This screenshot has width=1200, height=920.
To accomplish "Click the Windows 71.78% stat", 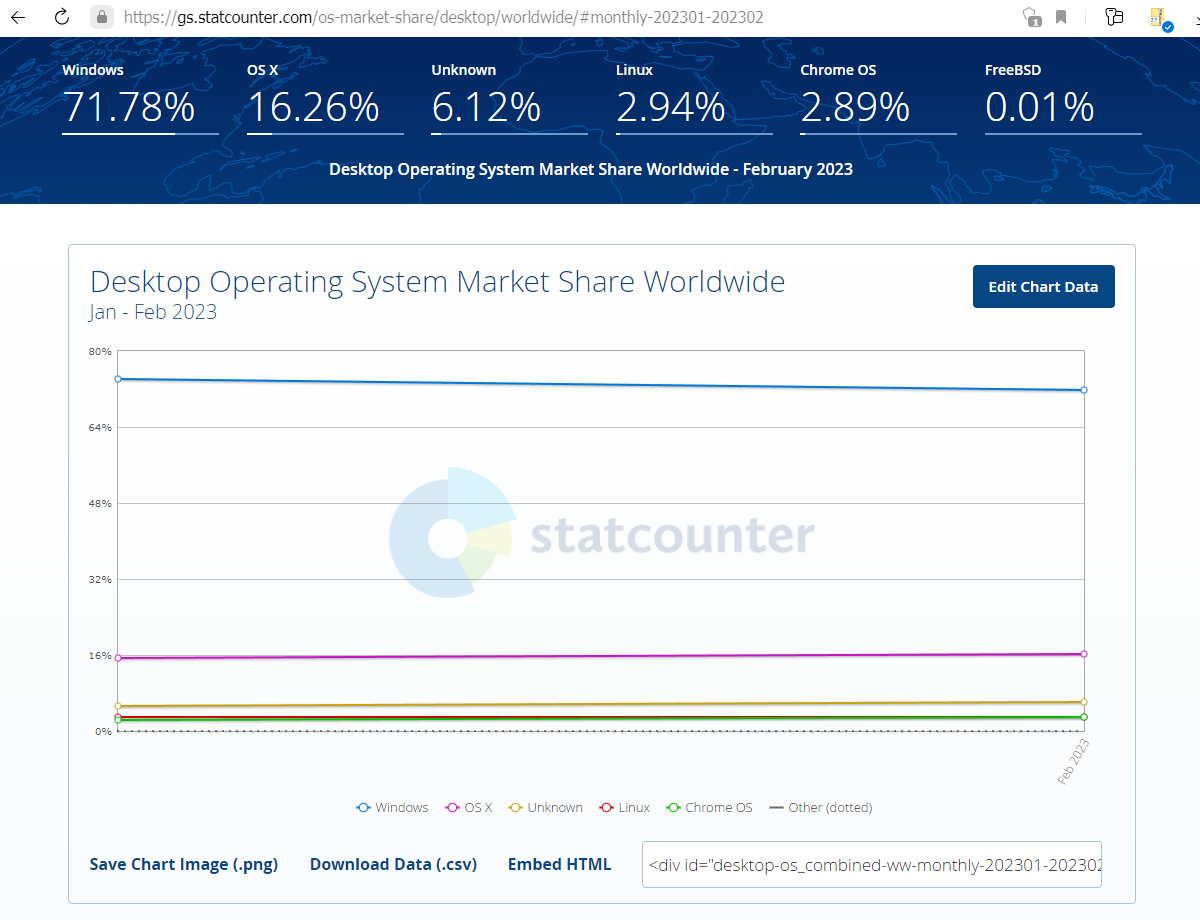I will [x=140, y=97].
